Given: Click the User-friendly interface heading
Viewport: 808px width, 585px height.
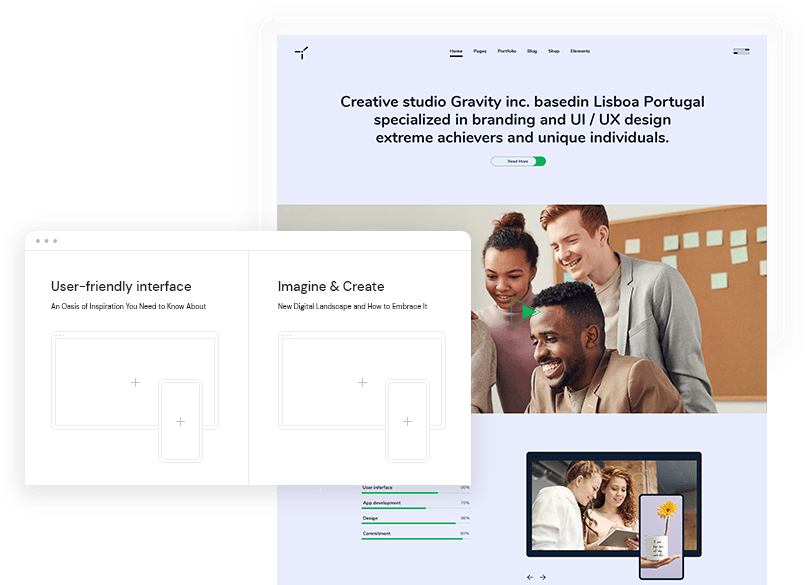Looking at the screenshot, I should point(121,287).
